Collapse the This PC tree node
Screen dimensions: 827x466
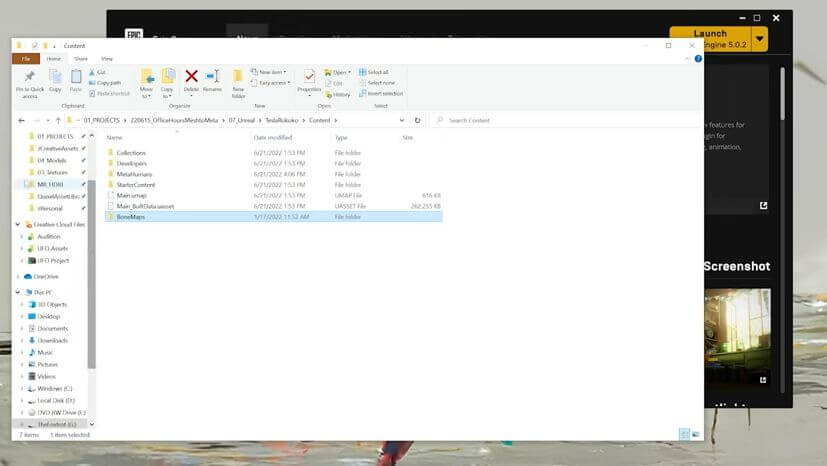[17, 292]
